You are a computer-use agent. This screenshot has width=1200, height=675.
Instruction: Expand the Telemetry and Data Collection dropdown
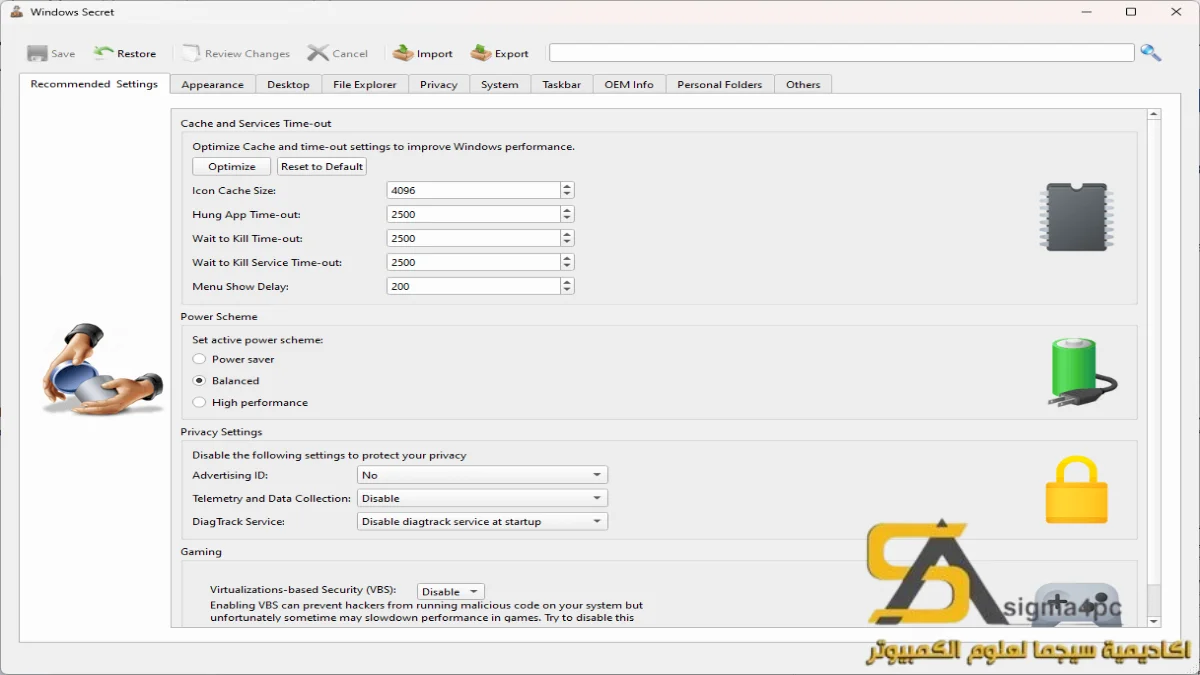(482, 498)
